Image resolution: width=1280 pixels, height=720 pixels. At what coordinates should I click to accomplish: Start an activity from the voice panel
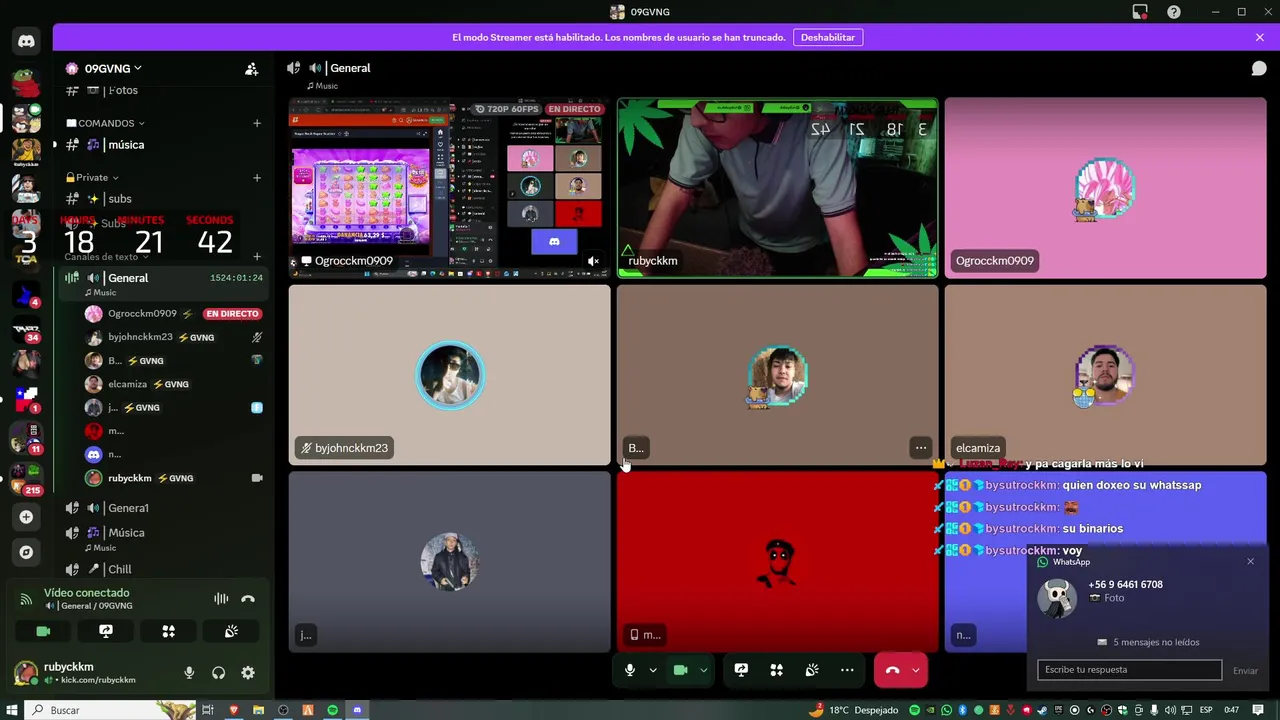(x=168, y=631)
